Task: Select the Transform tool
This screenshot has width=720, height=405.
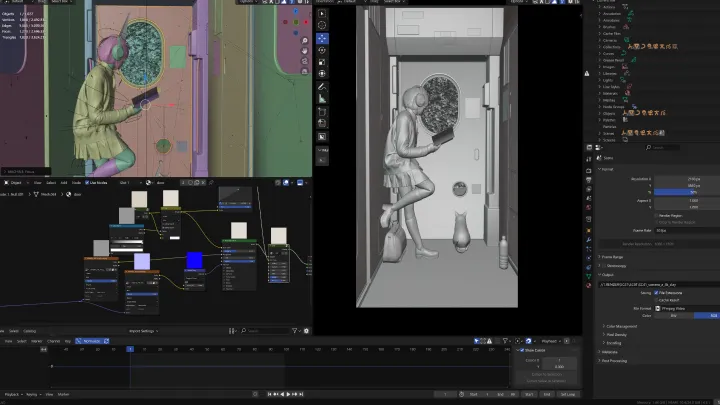Action: click(322, 73)
